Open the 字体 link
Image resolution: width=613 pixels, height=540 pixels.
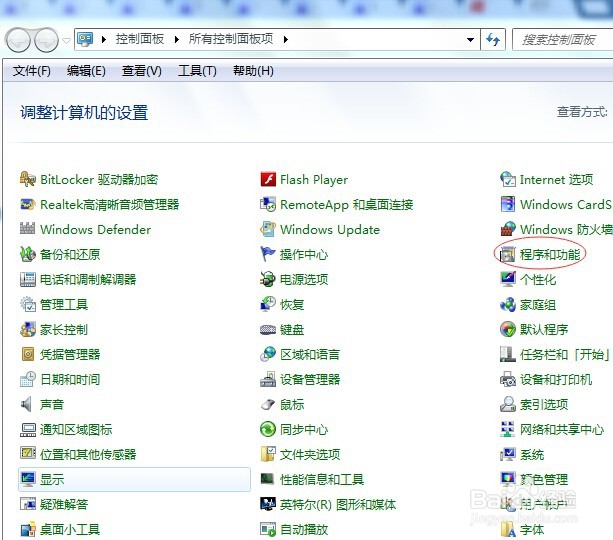point(532,529)
